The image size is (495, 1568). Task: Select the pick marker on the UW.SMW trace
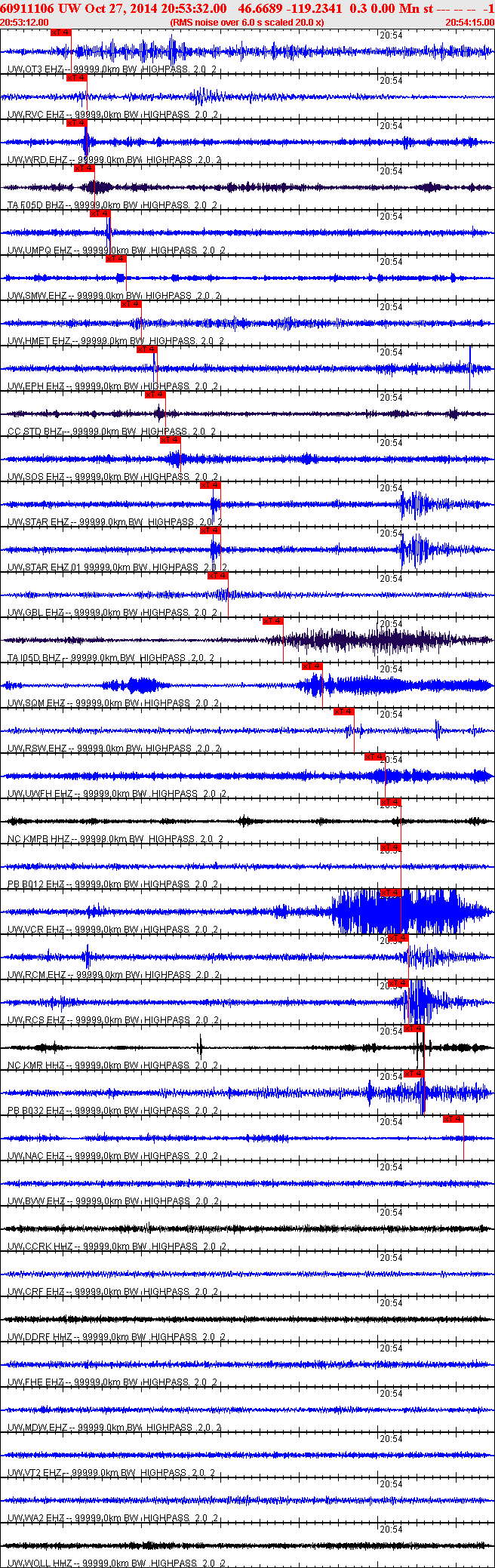[115, 259]
